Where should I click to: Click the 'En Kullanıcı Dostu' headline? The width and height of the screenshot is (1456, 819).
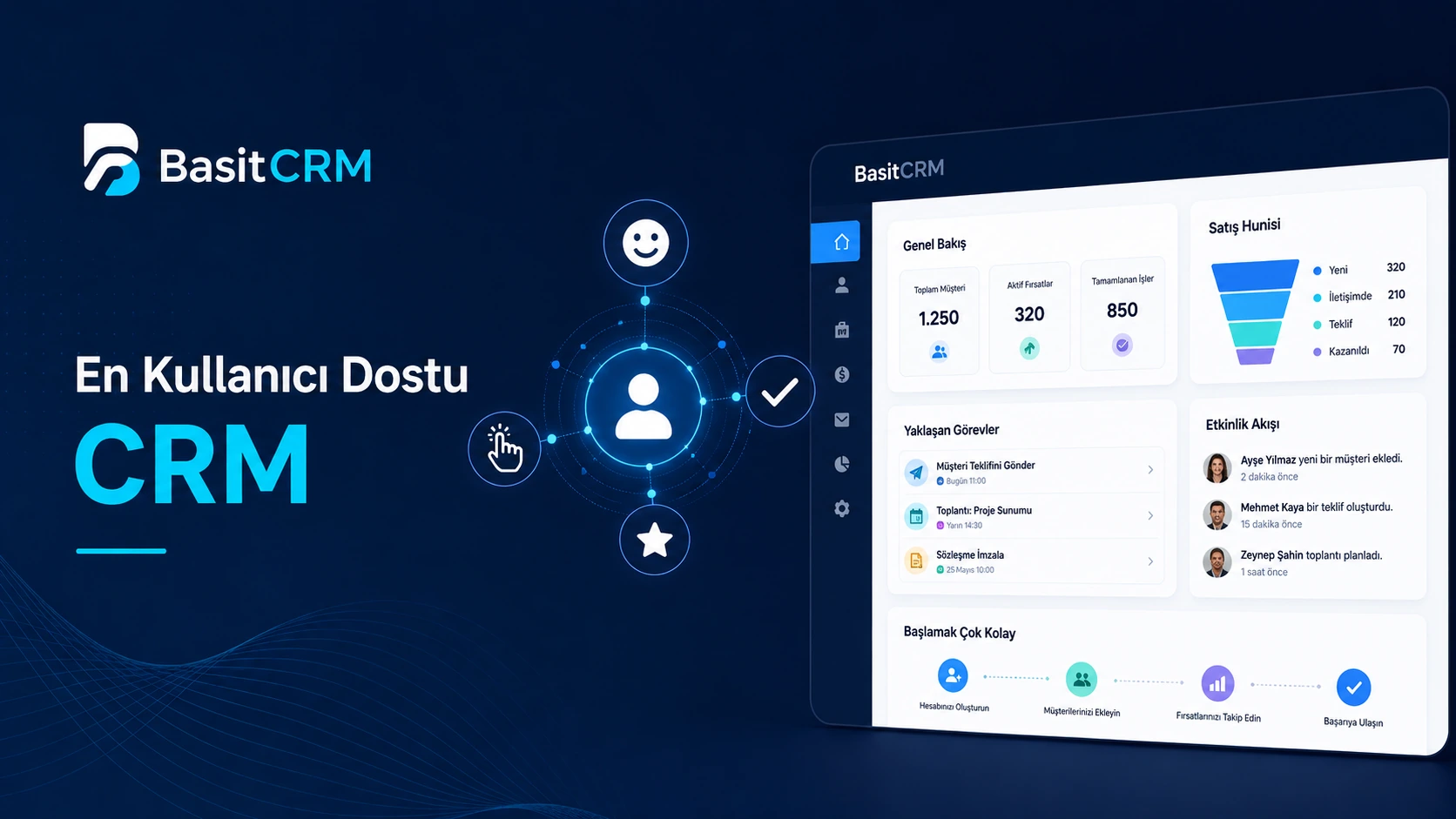click(272, 375)
